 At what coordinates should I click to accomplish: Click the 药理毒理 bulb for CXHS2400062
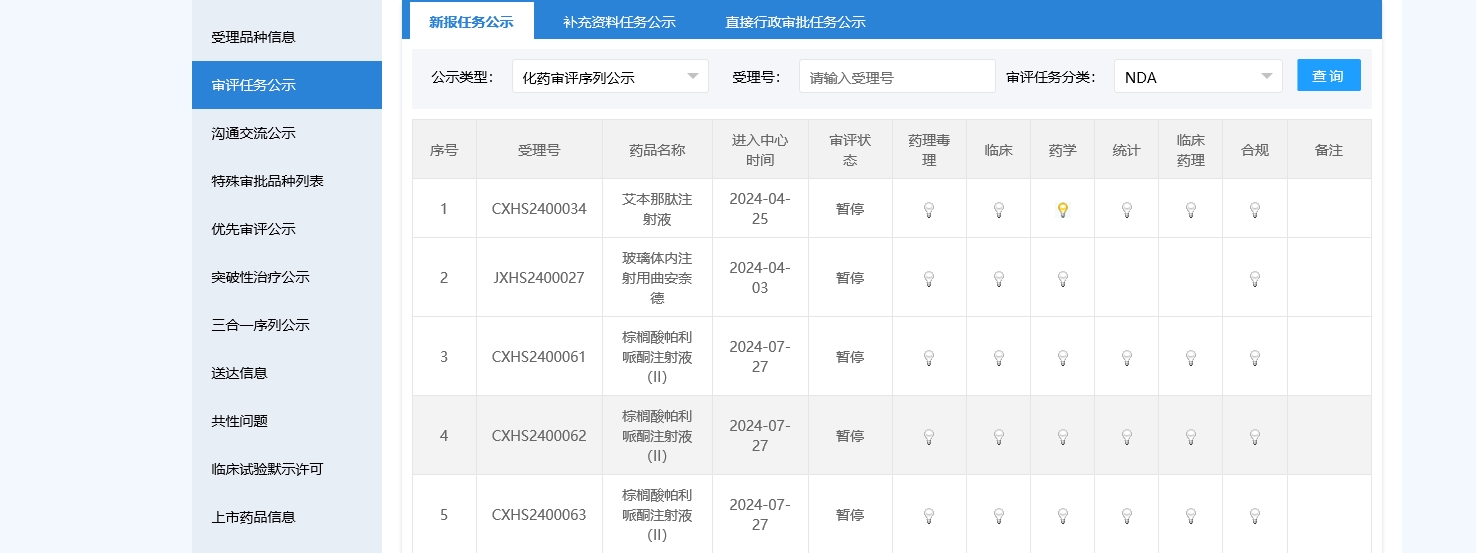(929, 437)
